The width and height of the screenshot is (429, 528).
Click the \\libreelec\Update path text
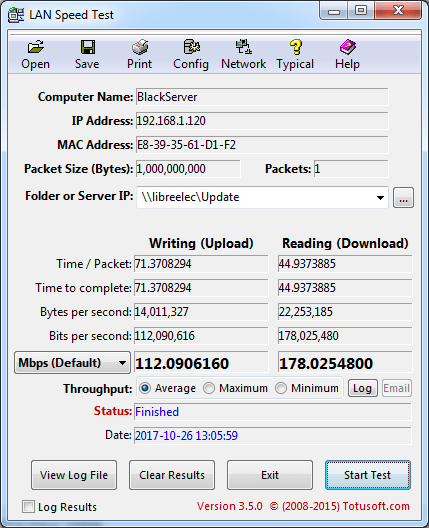[x=190, y=197]
